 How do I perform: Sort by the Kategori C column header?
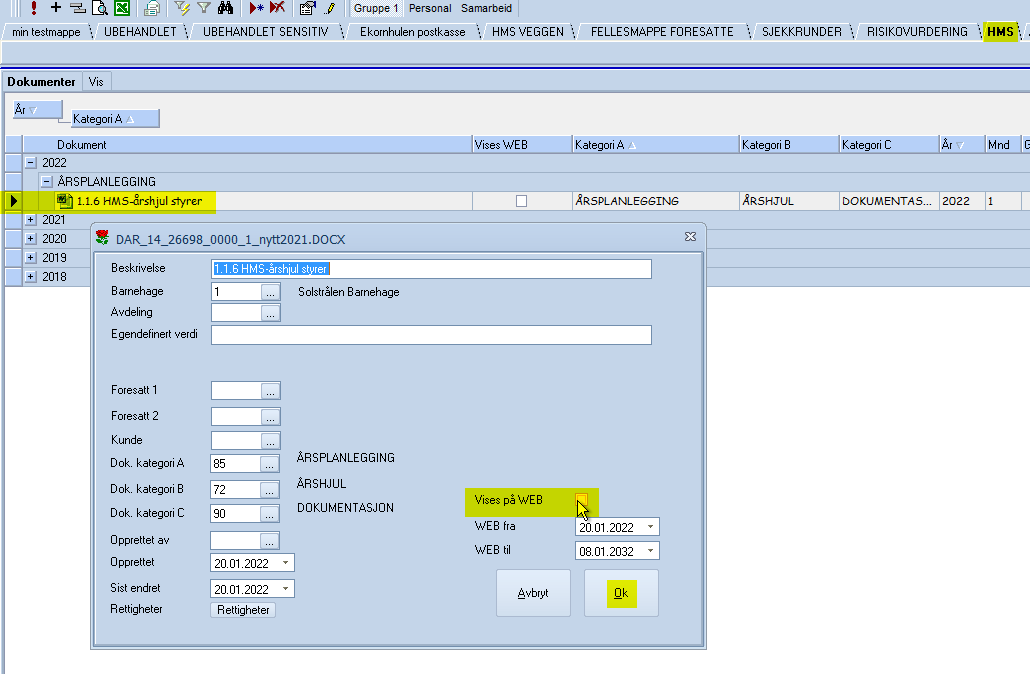click(889, 145)
